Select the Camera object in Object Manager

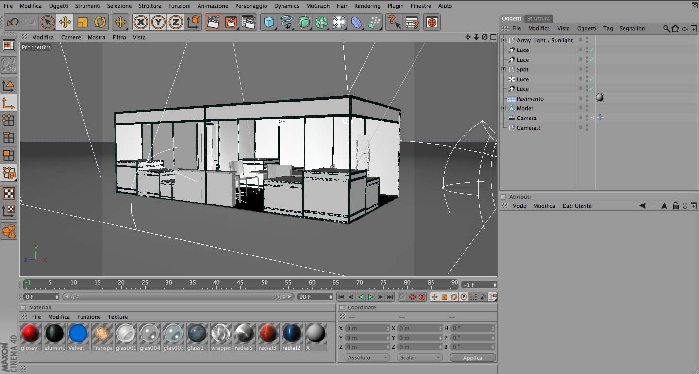526,118
